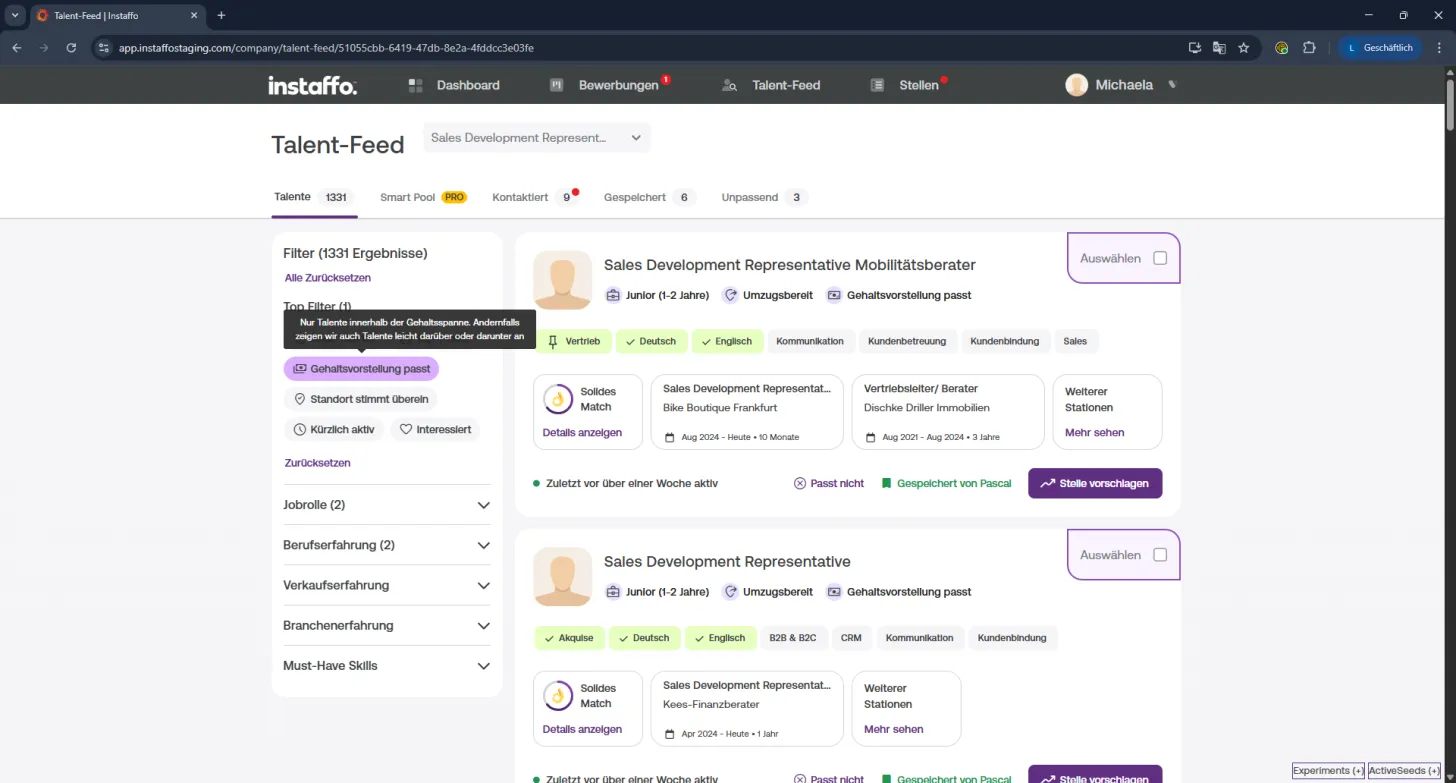Go back with the browser back arrow
This screenshot has width=1456, height=783.
tap(17, 47)
